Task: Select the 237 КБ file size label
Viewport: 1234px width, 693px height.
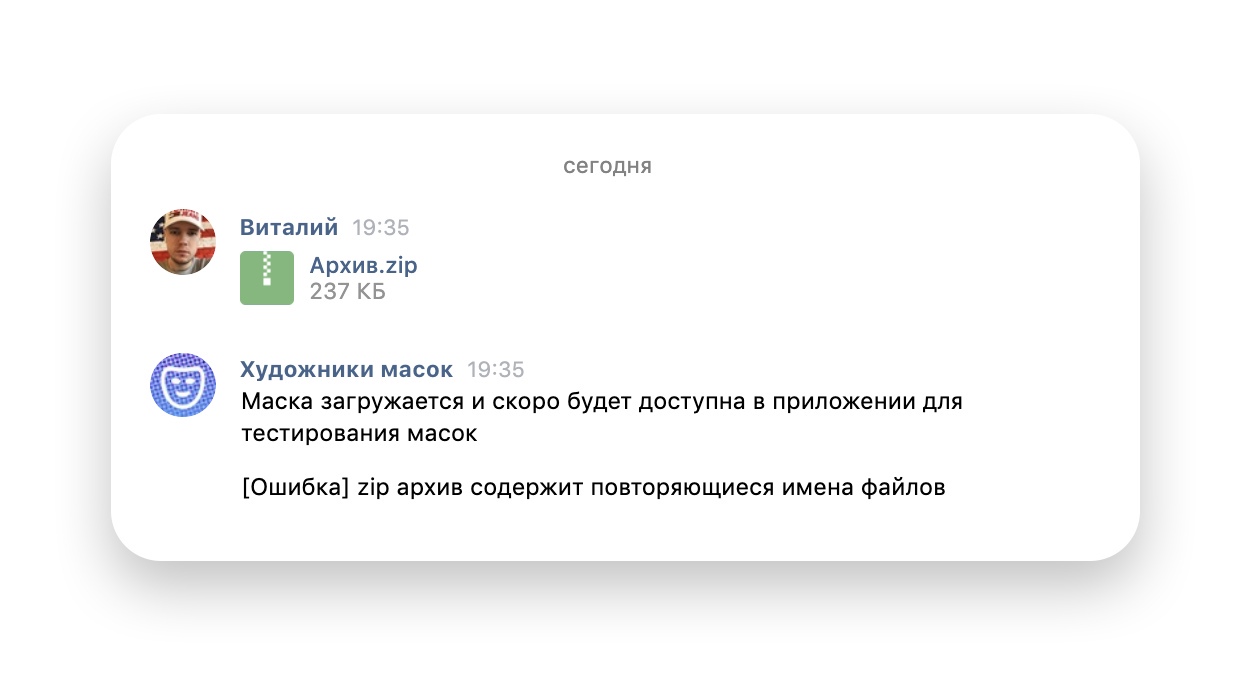Action: coord(347,292)
